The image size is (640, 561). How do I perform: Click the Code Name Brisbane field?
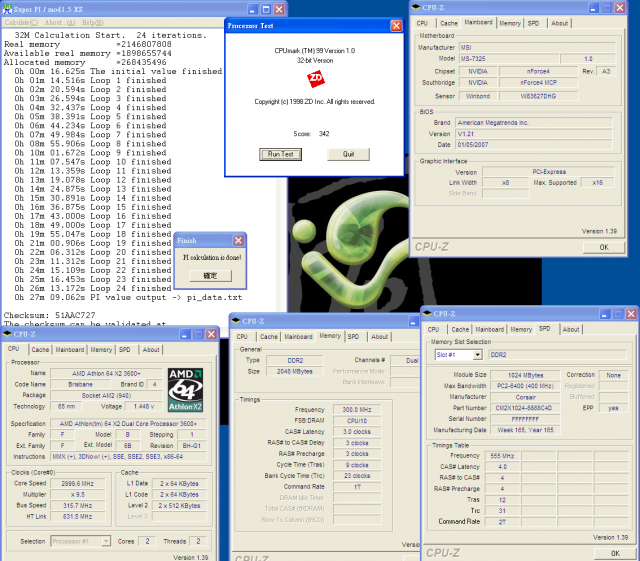[x=80, y=384]
